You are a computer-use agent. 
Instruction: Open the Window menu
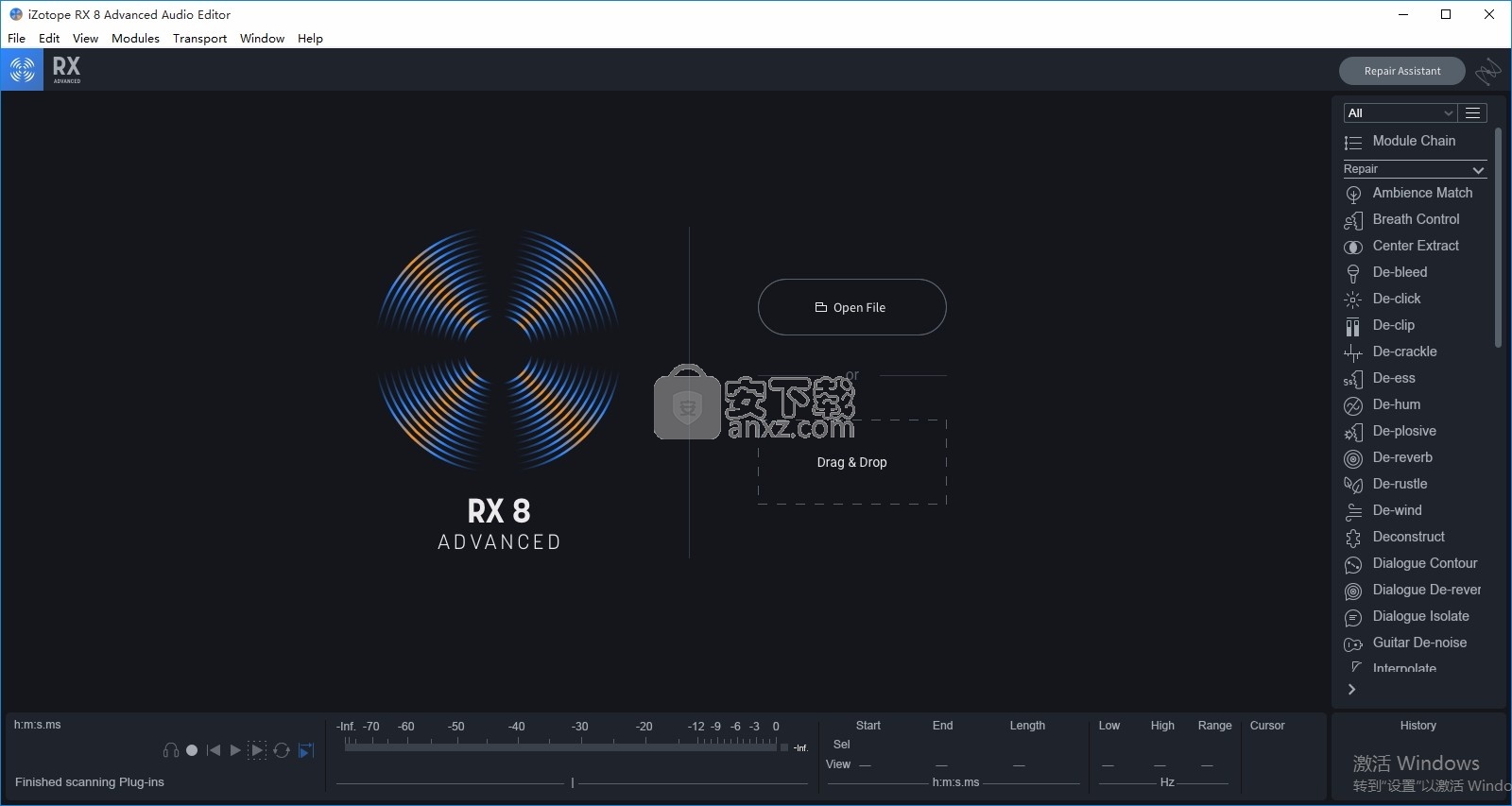[262, 39]
